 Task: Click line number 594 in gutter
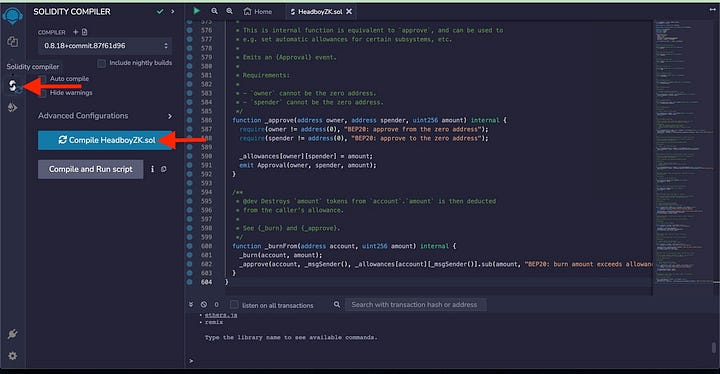click(206, 192)
